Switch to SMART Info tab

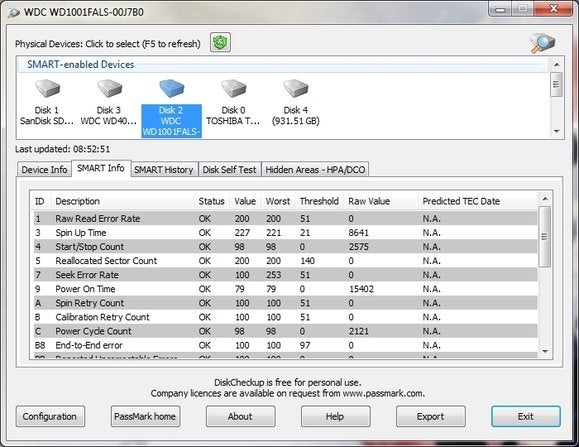coord(101,168)
